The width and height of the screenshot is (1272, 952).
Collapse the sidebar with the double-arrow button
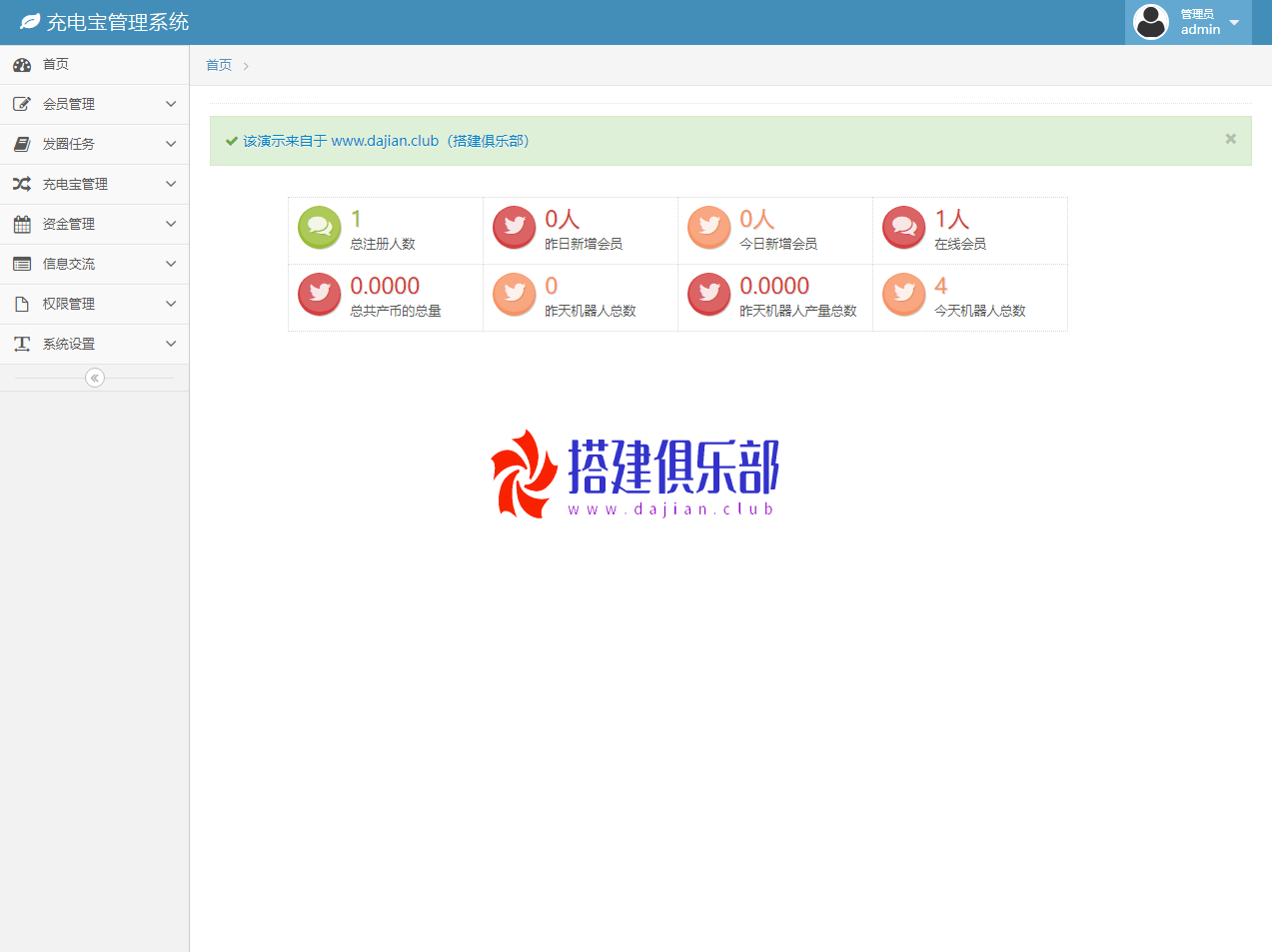(95, 378)
